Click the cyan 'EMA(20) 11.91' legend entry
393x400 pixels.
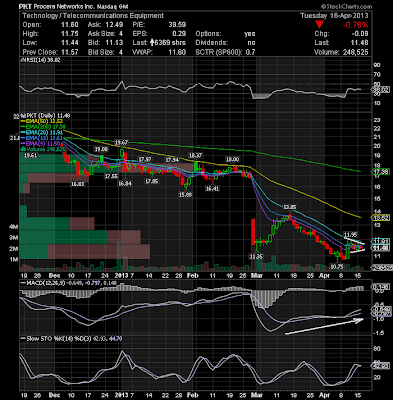click(x=43, y=133)
